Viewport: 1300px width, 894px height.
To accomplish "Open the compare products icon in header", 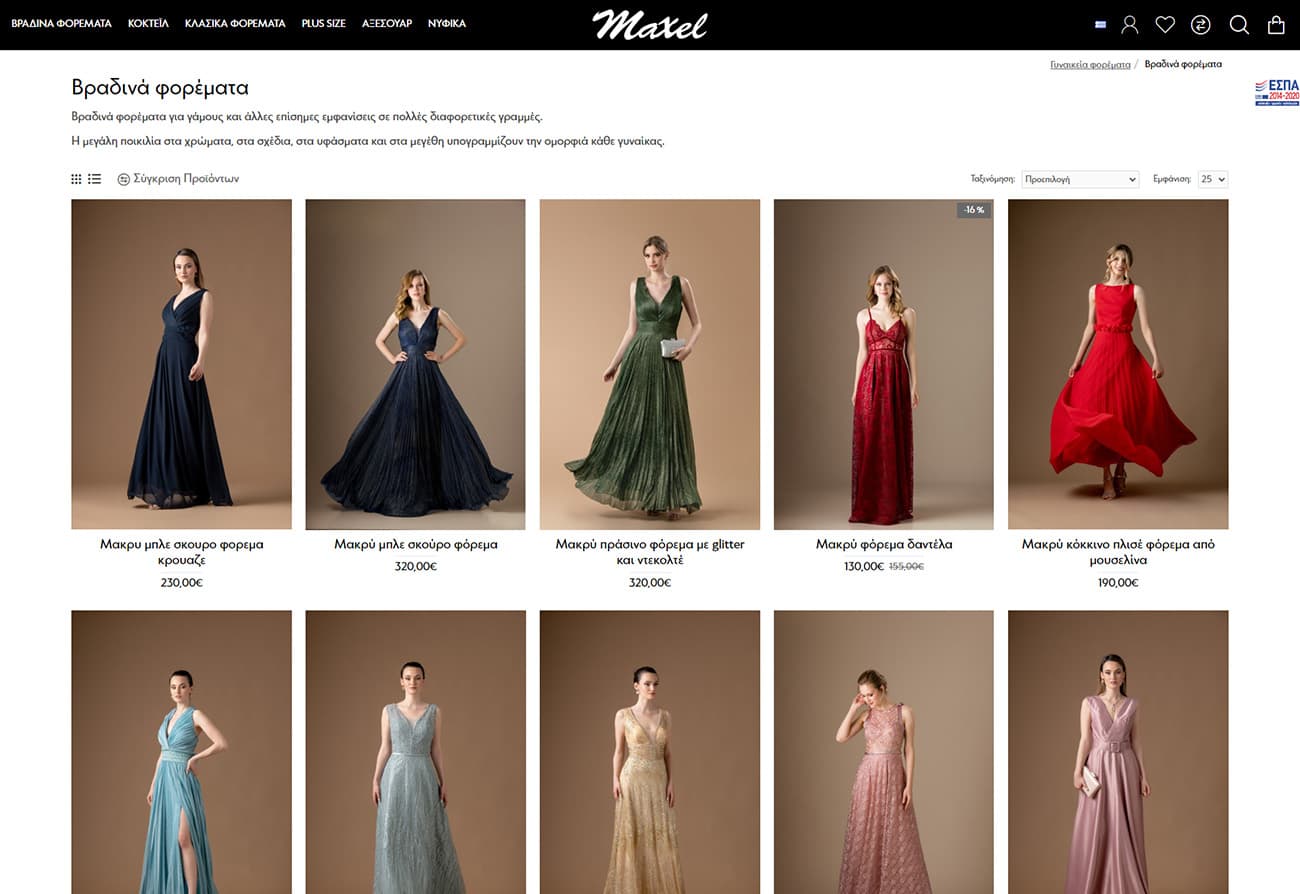I will tap(1201, 25).
